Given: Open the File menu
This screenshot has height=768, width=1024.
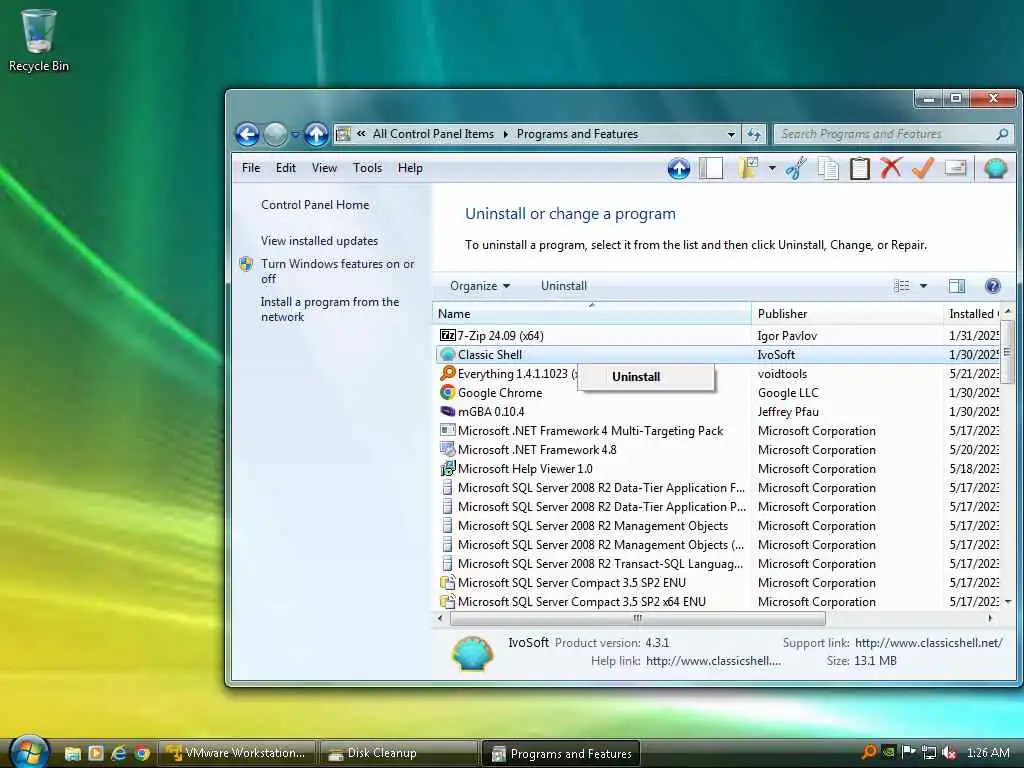Looking at the screenshot, I should pos(251,168).
